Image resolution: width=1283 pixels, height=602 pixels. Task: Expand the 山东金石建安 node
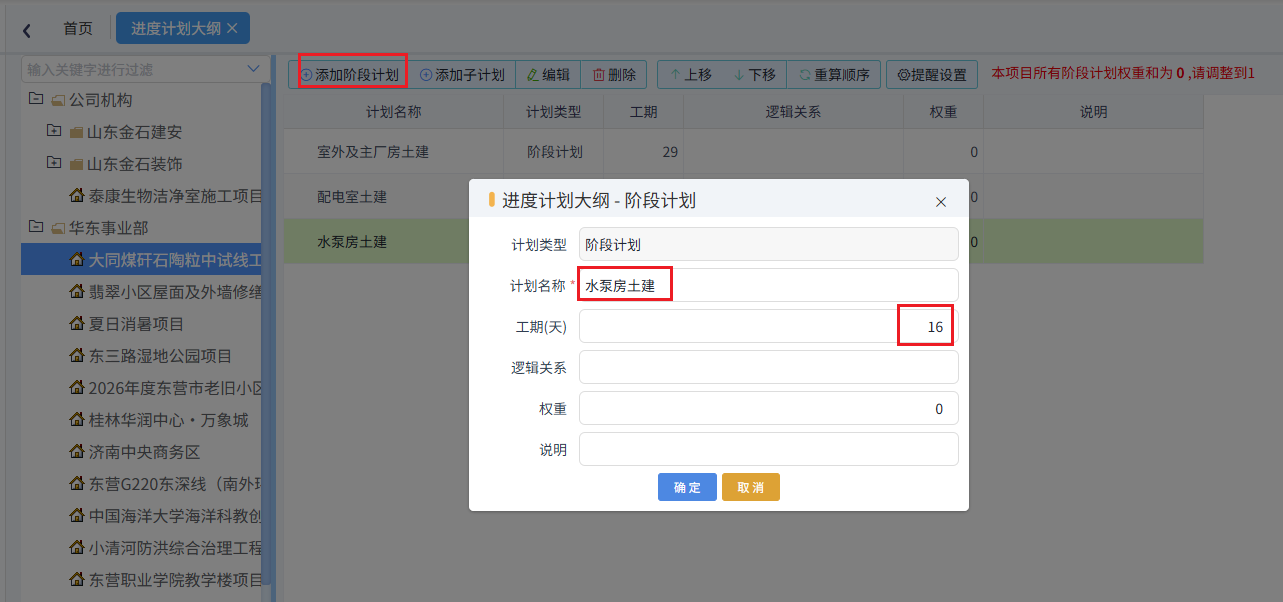[54, 131]
